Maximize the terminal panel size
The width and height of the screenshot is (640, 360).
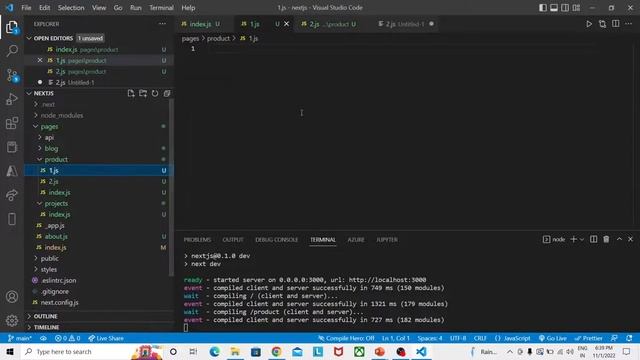(619, 239)
